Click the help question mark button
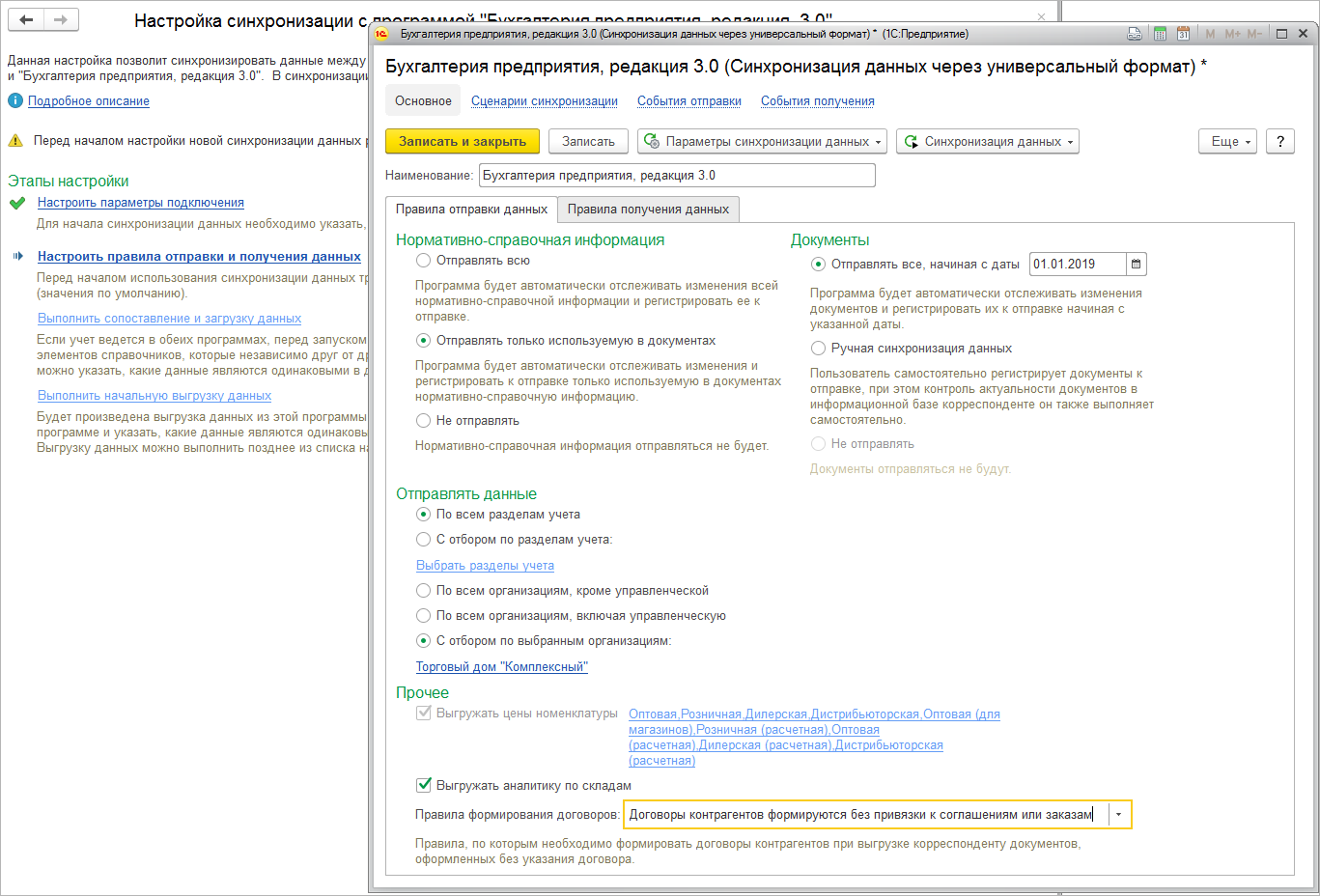The width and height of the screenshot is (1320, 896). pyautogui.click(x=1280, y=141)
